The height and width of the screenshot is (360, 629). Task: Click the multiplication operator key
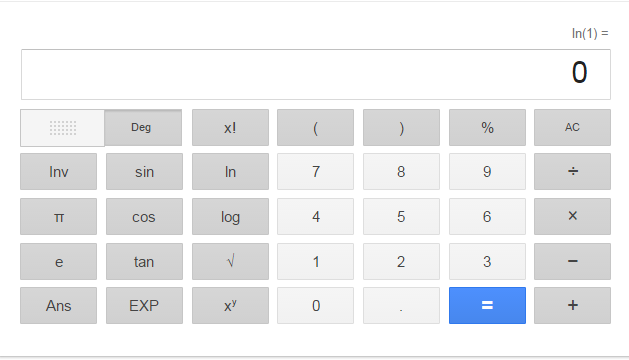pyautogui.click(x=572, y=216)
